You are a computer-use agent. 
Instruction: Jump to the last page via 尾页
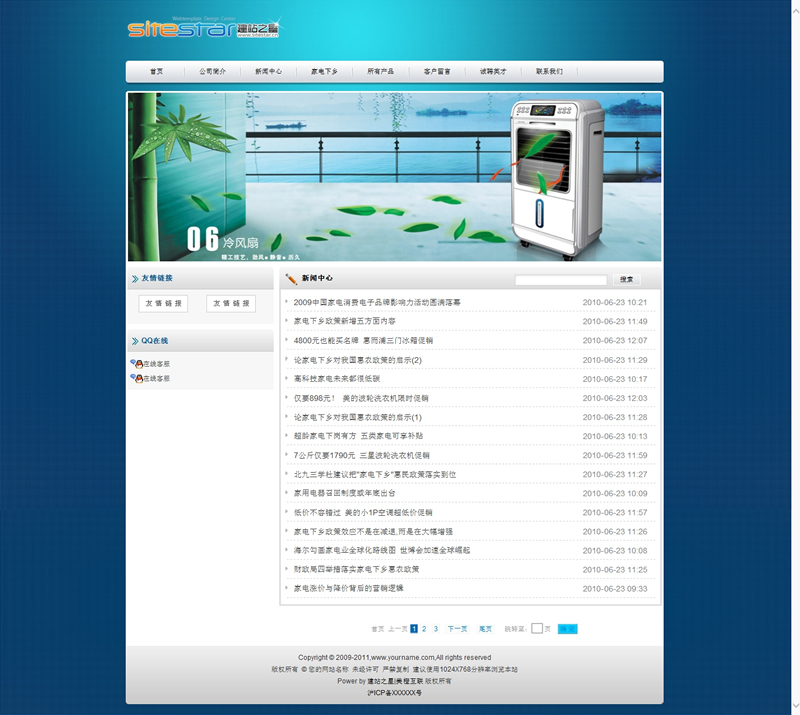tap(485, 629)
